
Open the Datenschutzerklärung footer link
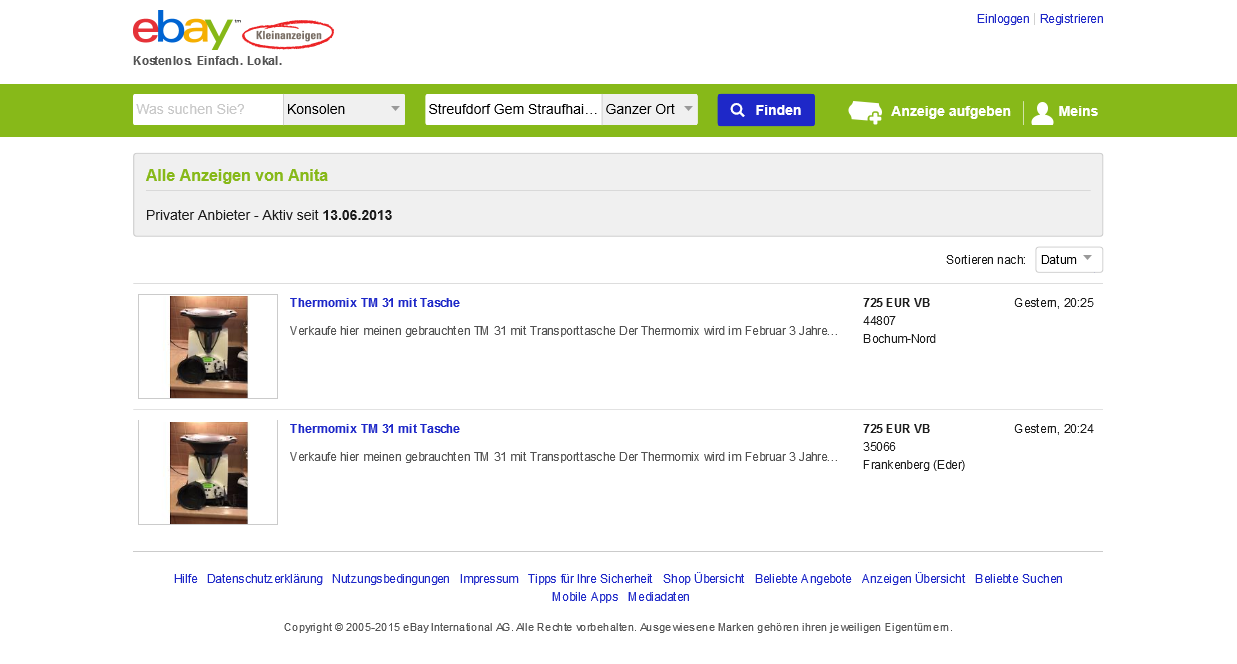click(264, 579)
